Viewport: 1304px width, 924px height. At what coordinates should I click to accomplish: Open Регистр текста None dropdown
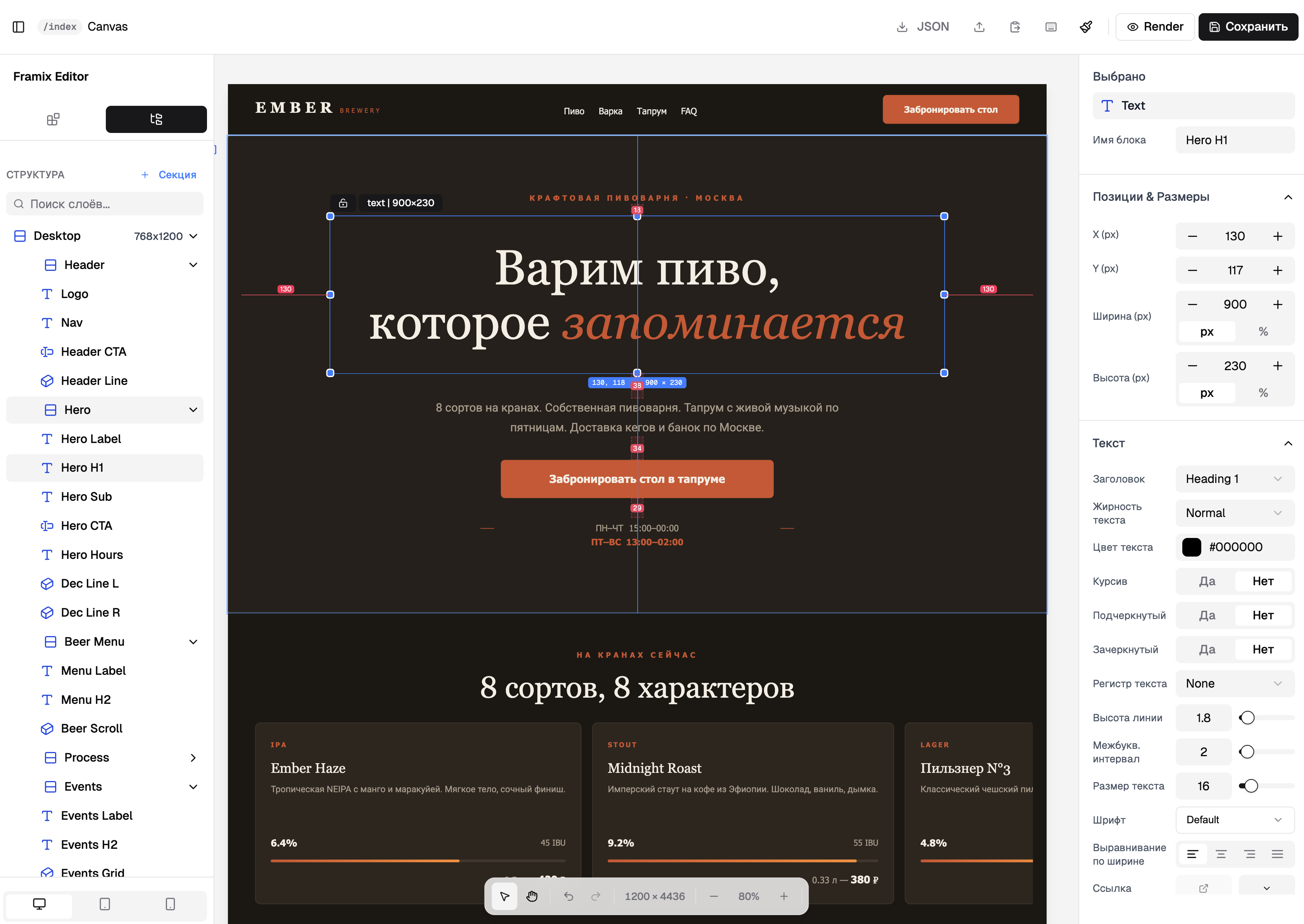coord(1235,684)
